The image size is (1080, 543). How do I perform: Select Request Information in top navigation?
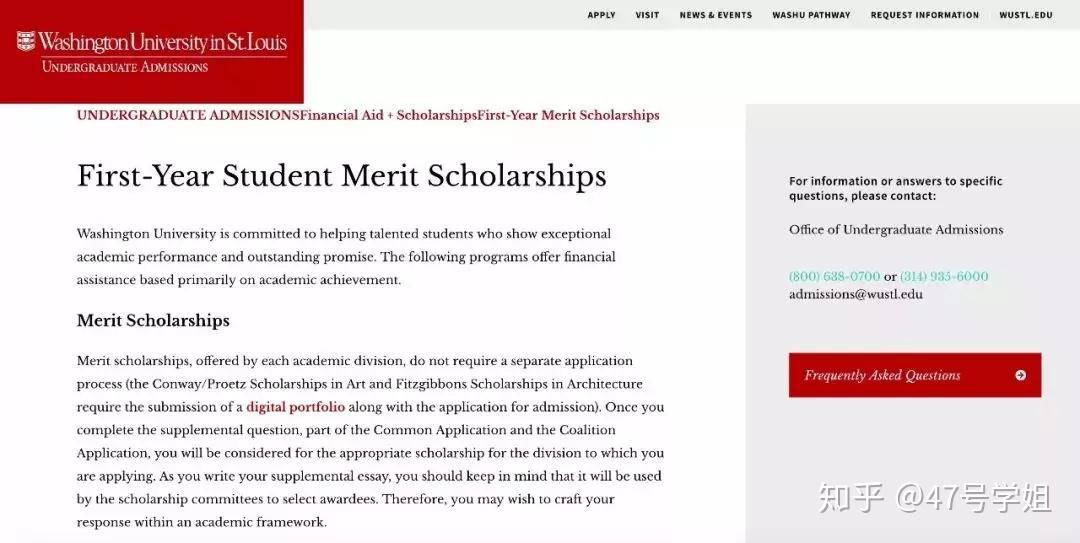coord(924,15)
